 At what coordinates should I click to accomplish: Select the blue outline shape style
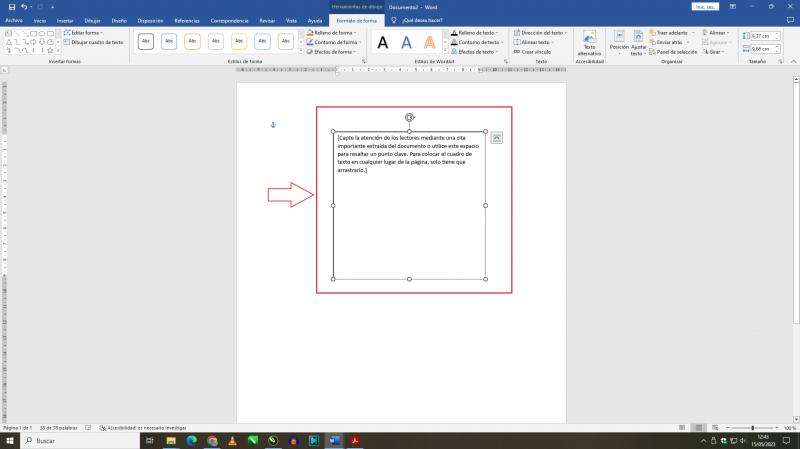169,41
